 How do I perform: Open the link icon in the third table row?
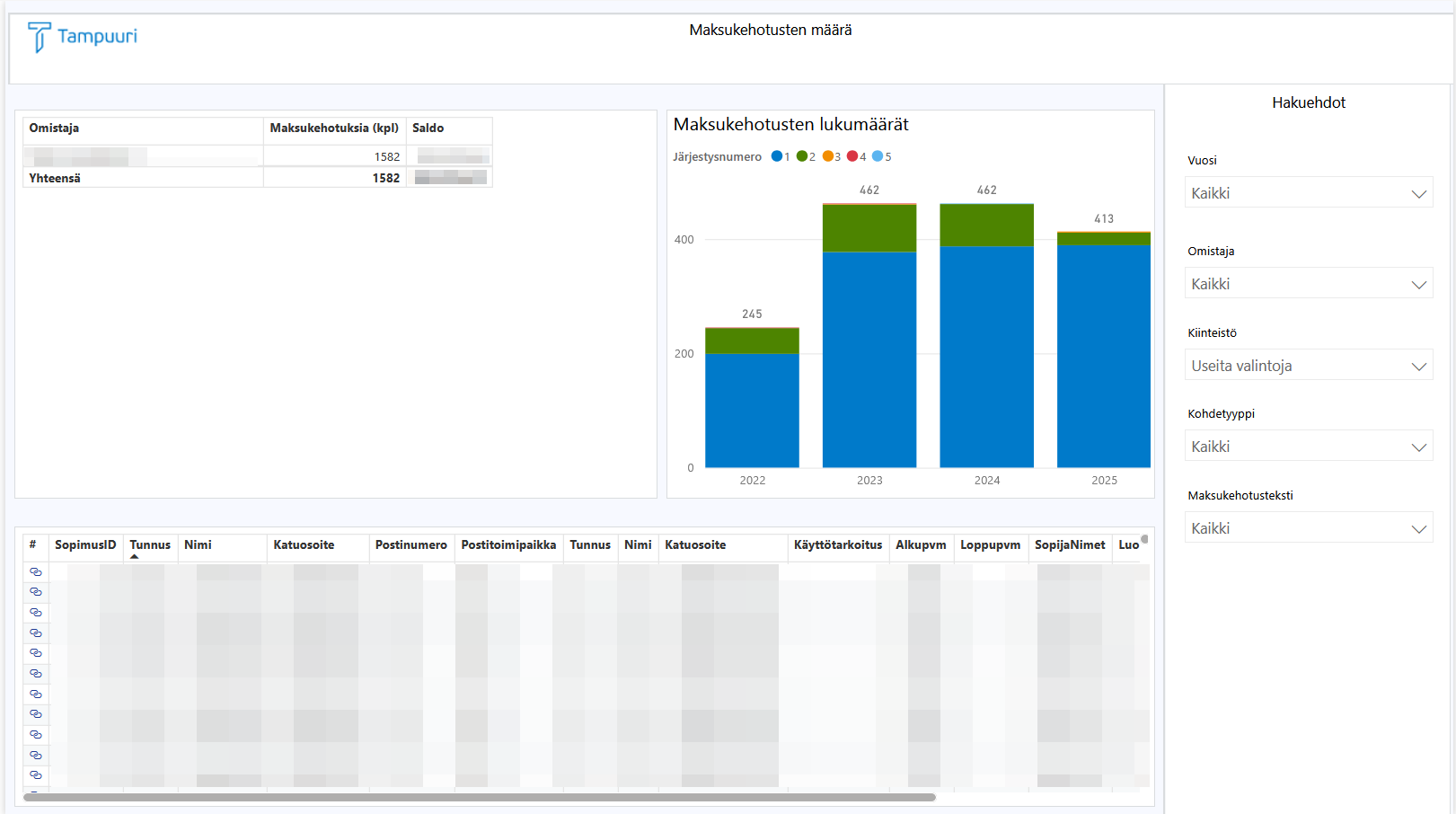[36, 612]
